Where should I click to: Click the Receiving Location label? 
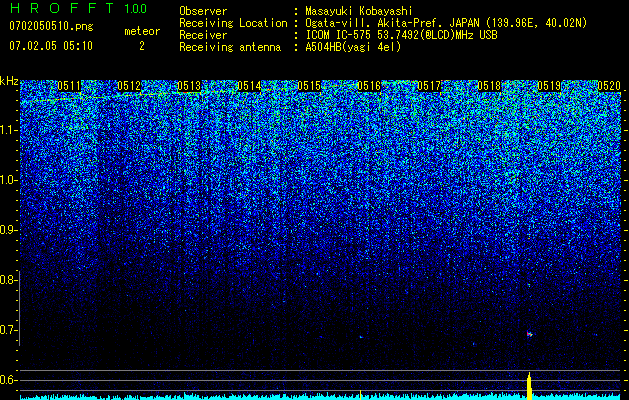(x=233, y=23)
